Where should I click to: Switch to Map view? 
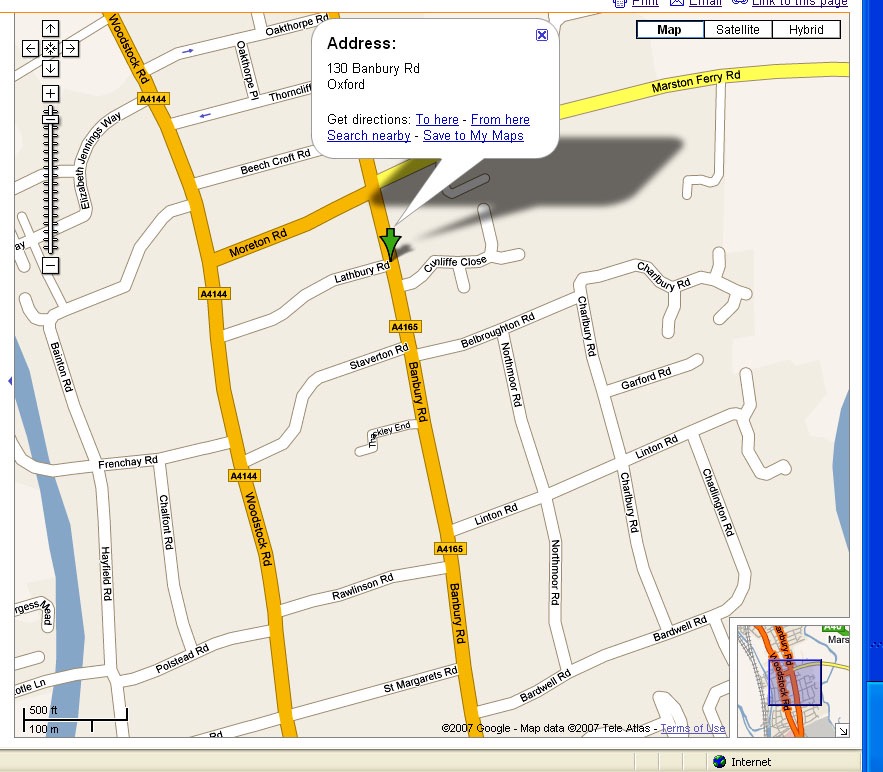(670, 29)
